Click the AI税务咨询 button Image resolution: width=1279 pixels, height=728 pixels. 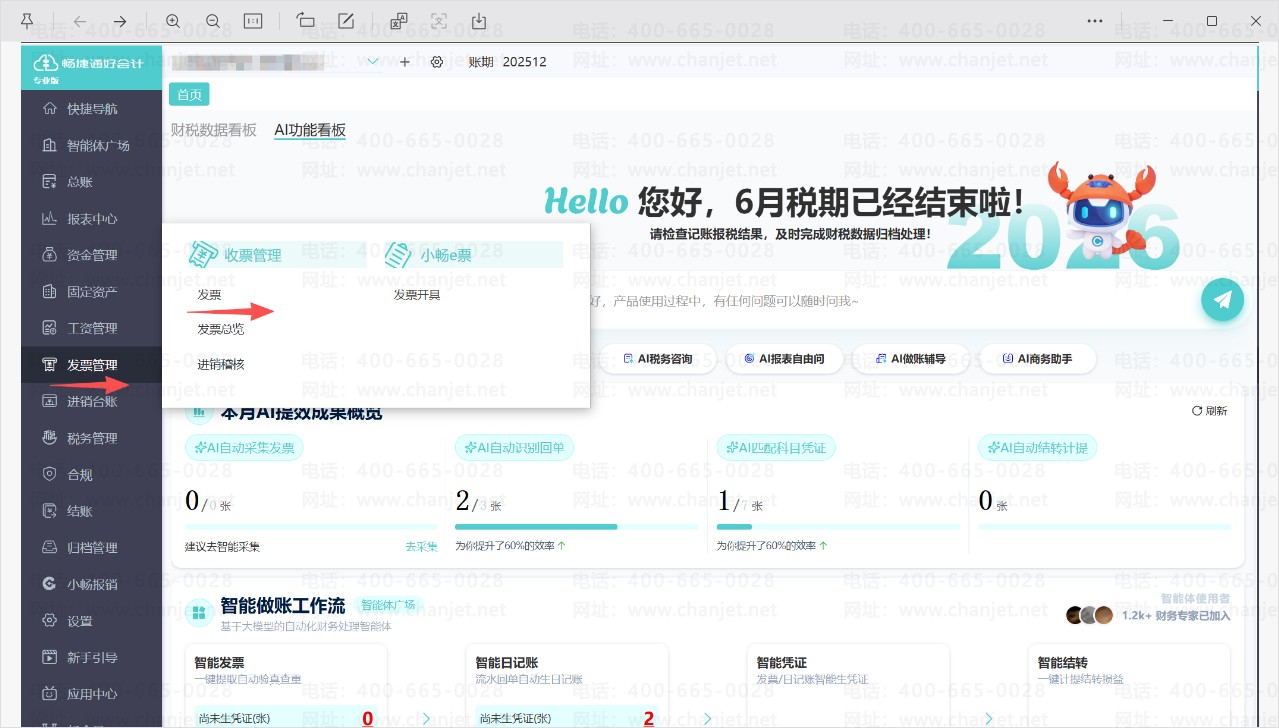[657, 358]
